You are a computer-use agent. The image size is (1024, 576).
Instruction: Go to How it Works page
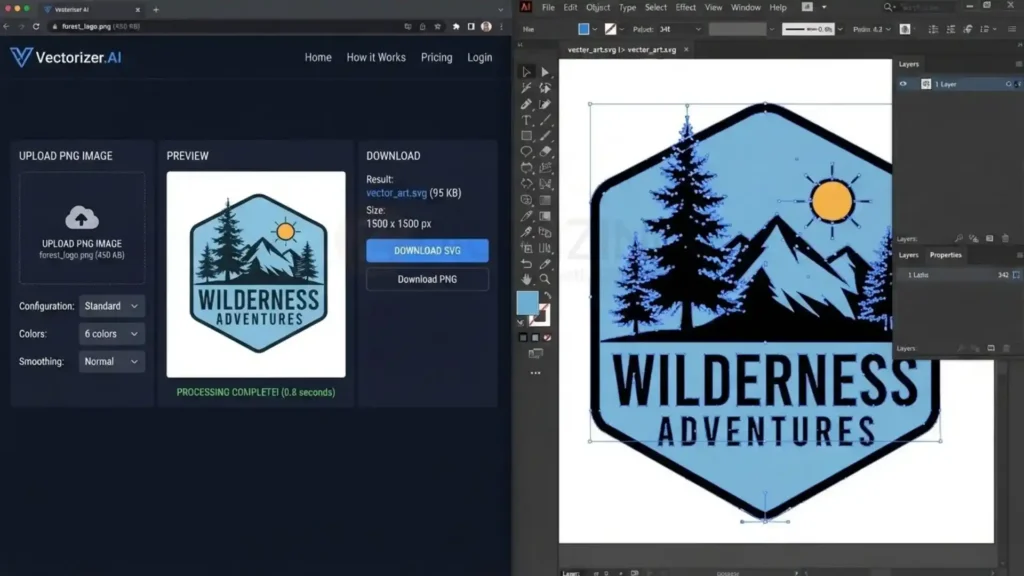click(x=376, y=57)
